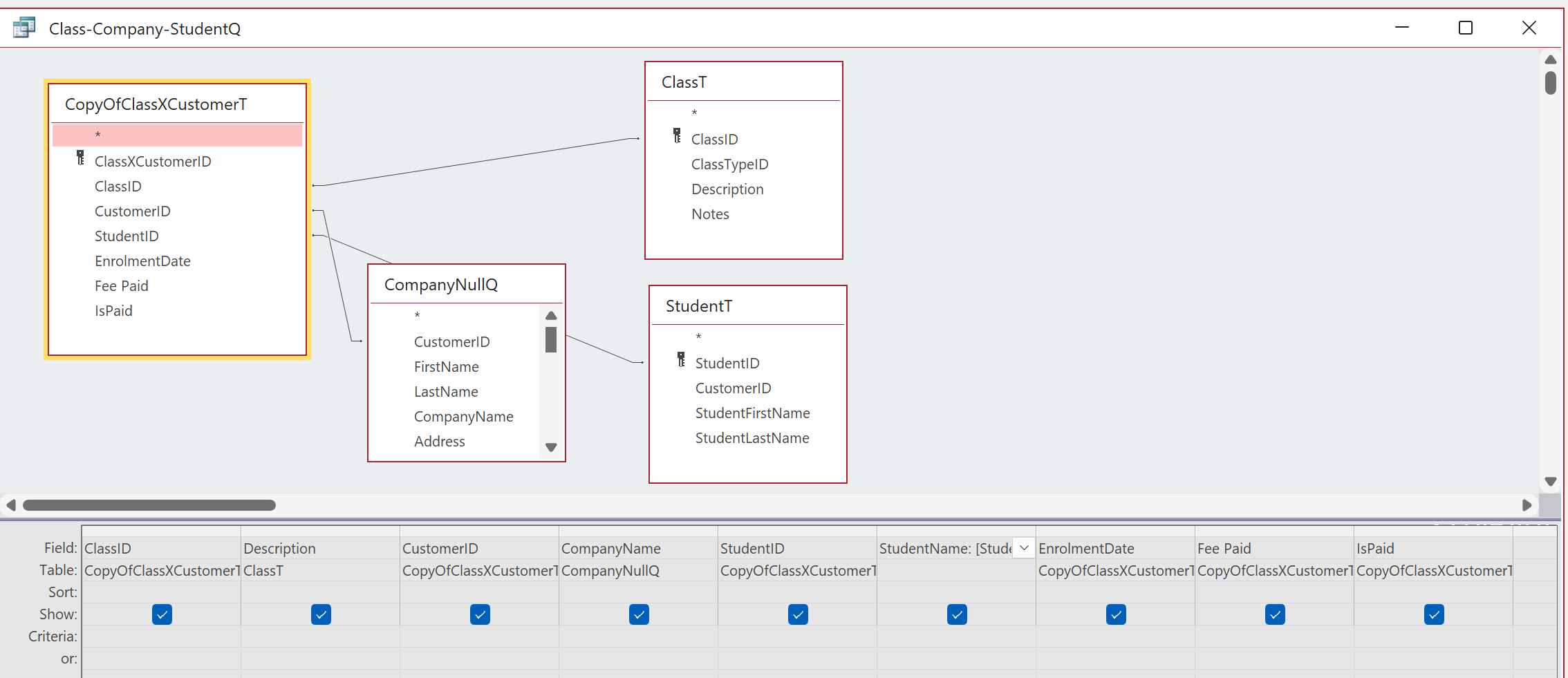1568x678 pixels.
Task: Click the primary key icon beside ClassXCustomerID
Action: [x=80, y=159]
